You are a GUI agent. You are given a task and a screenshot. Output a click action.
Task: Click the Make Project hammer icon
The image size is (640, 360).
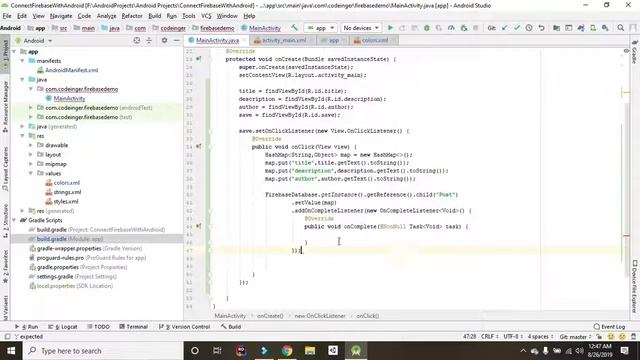(x=294, y=28)
